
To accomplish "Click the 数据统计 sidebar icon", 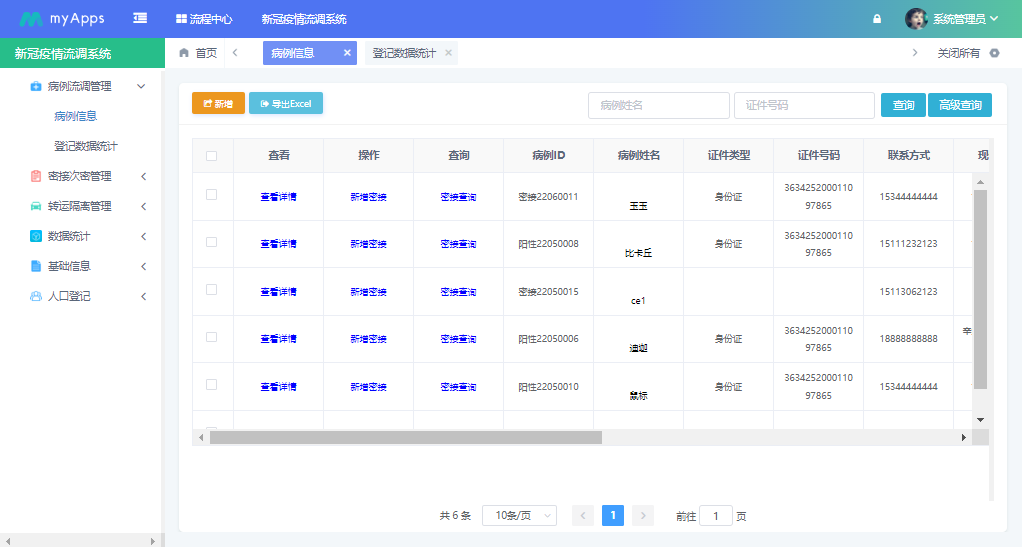I will click(x=36, y=236).
